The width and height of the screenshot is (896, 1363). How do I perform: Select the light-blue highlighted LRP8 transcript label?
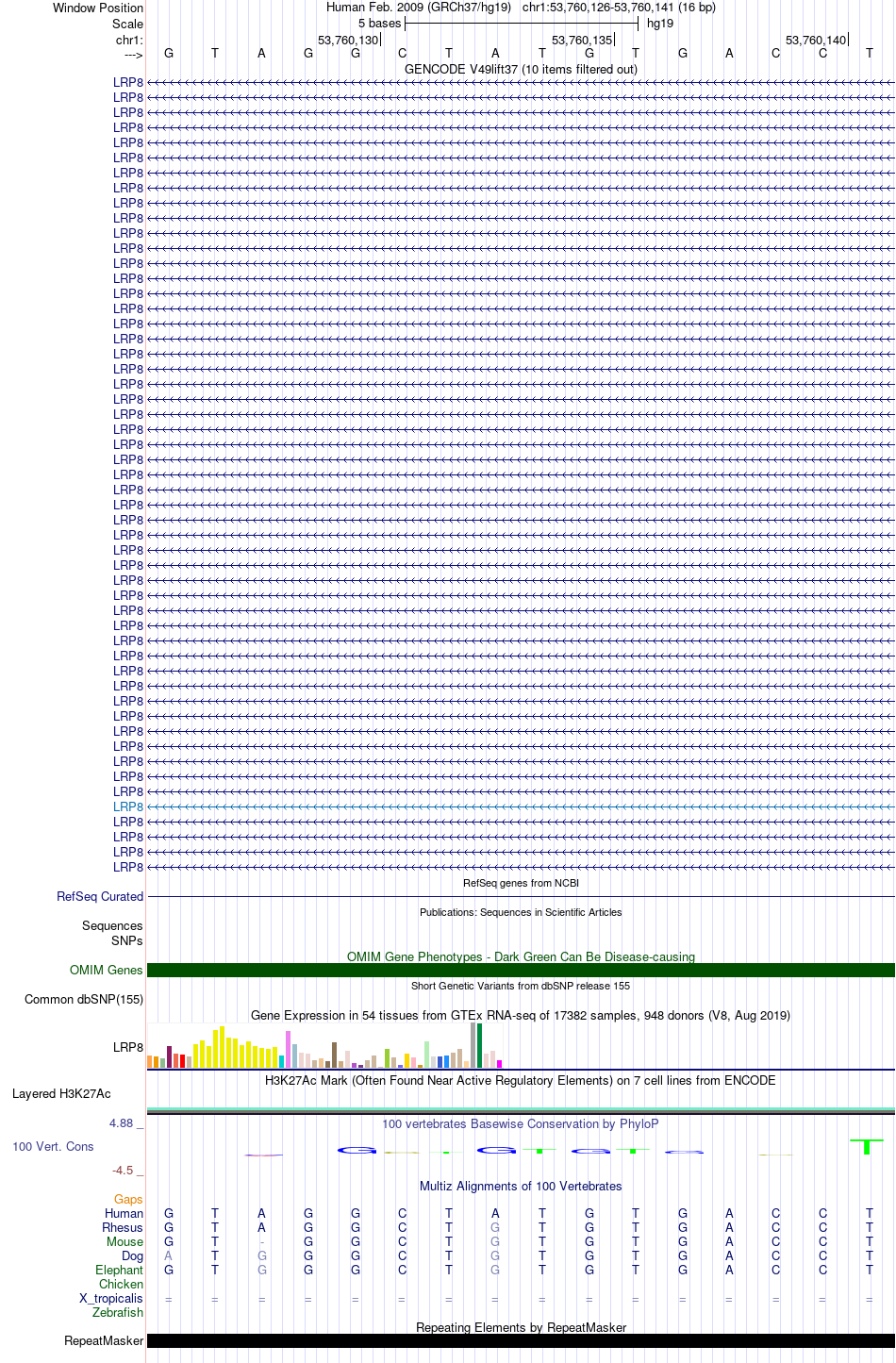tap(128, 806)
